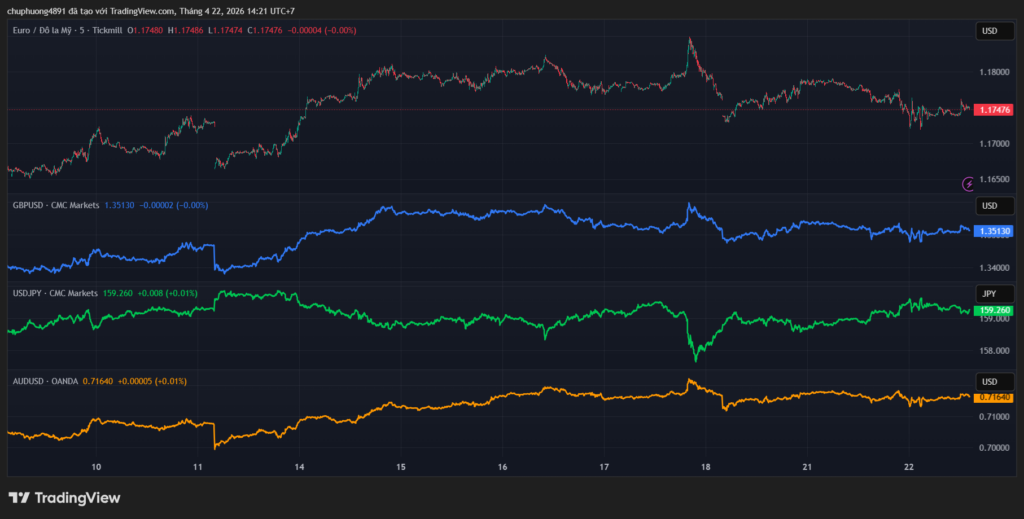The height and width of the screenshot is (519, 1024).
Task: Select the AUDUSD OANDA legend label
Action: coord(45,381)
